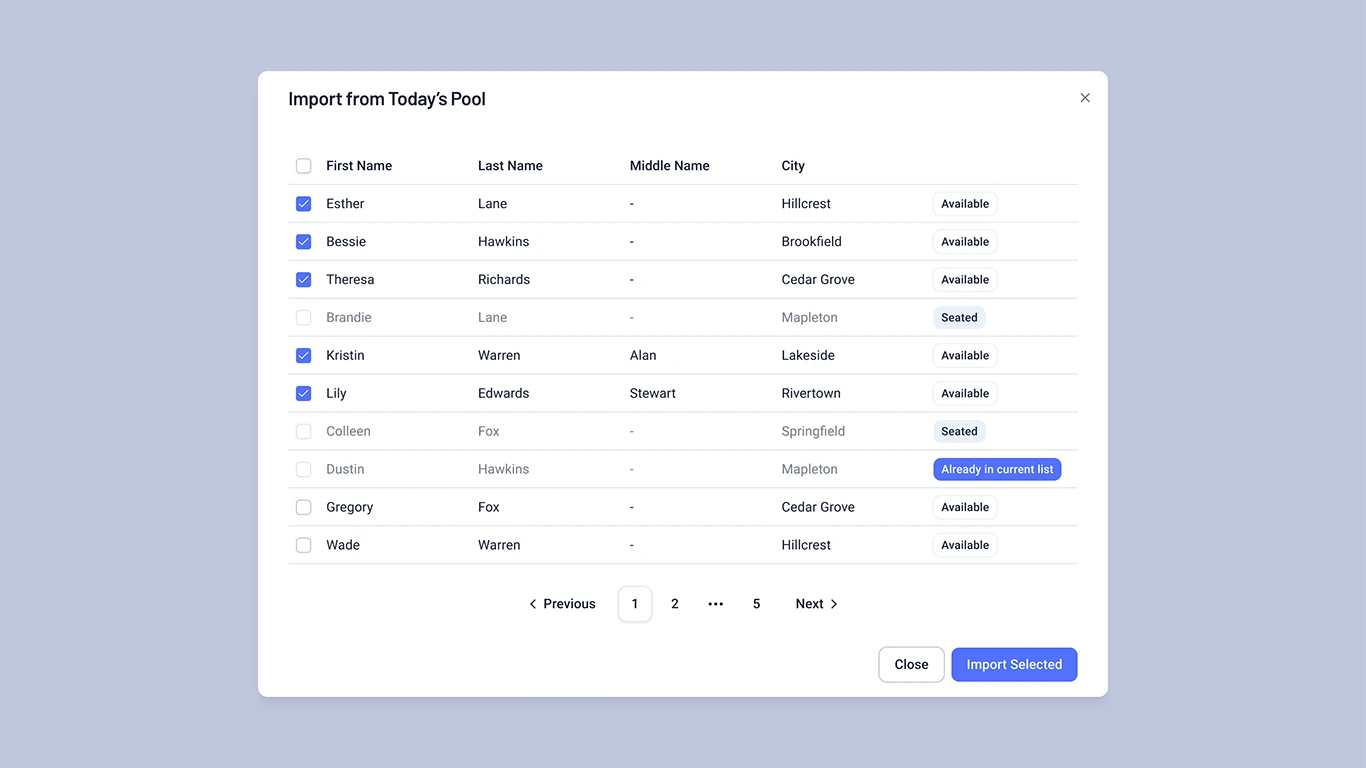Click the last name Richards
This screenshot has width=1366, height=768.
pyautogui.click(x=504, y=280)
